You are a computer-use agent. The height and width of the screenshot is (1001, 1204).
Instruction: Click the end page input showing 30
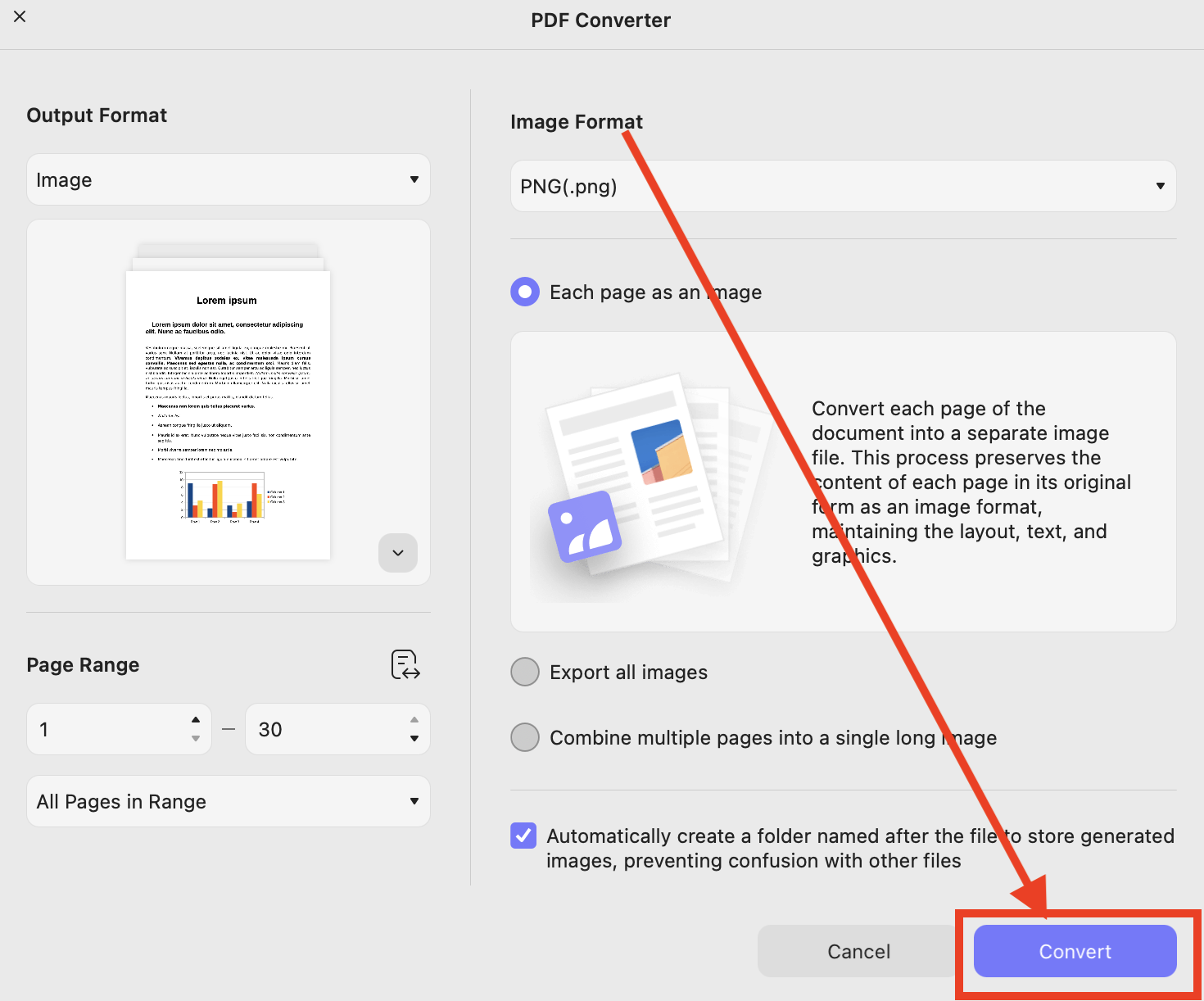point(319,729)
